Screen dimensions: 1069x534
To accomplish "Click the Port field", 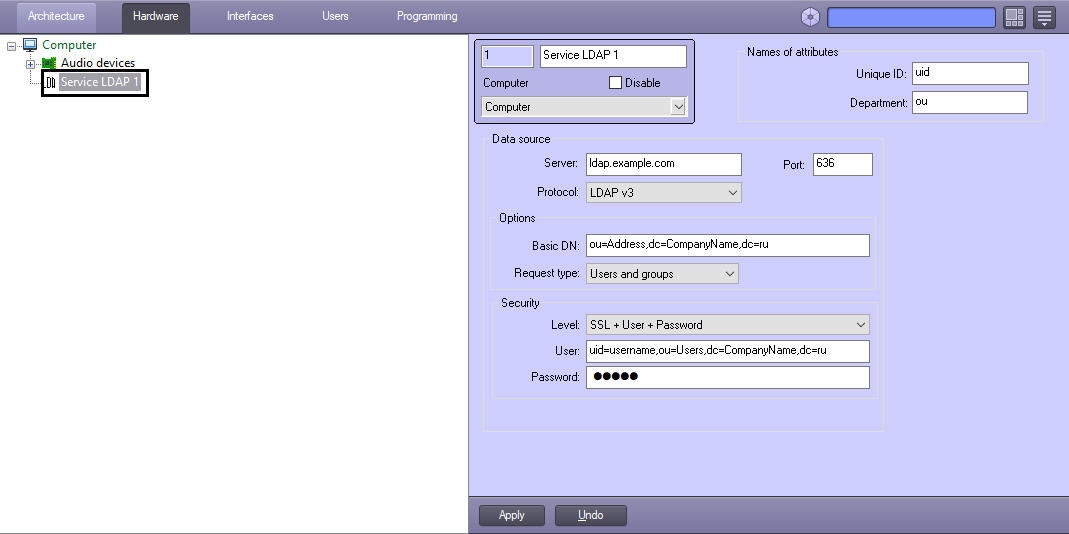I will click(843, 164).
